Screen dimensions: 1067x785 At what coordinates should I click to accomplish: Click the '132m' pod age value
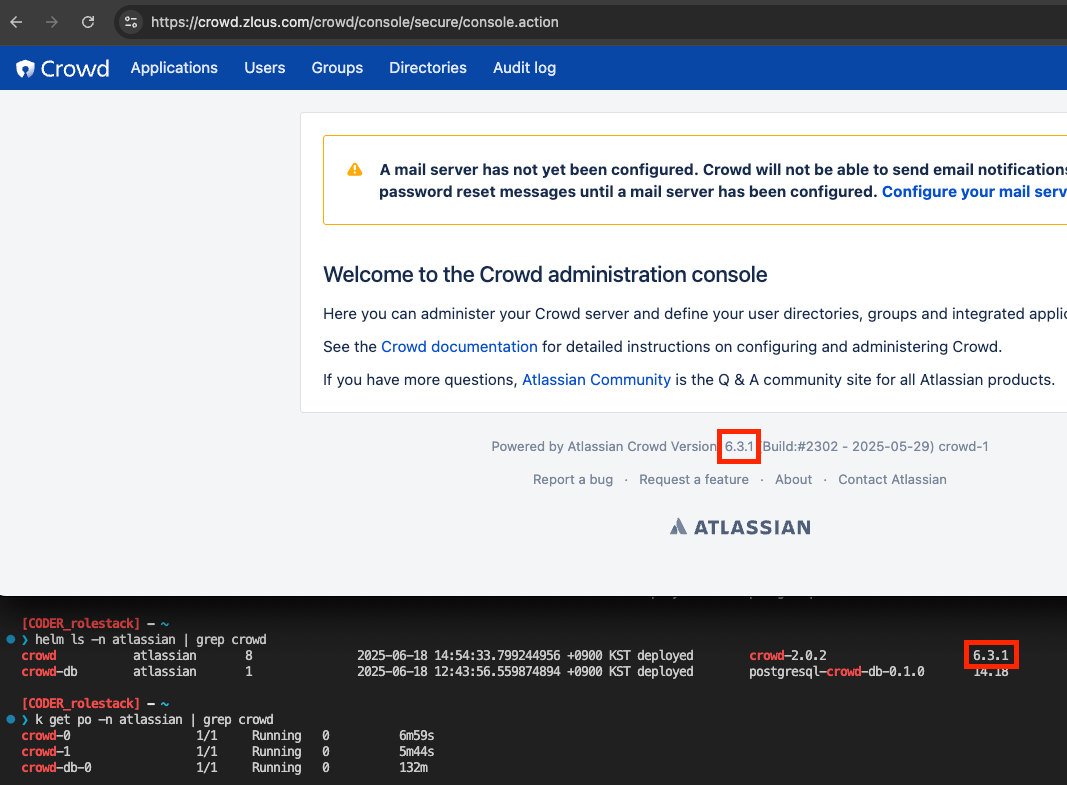click(x=413, y=767)
